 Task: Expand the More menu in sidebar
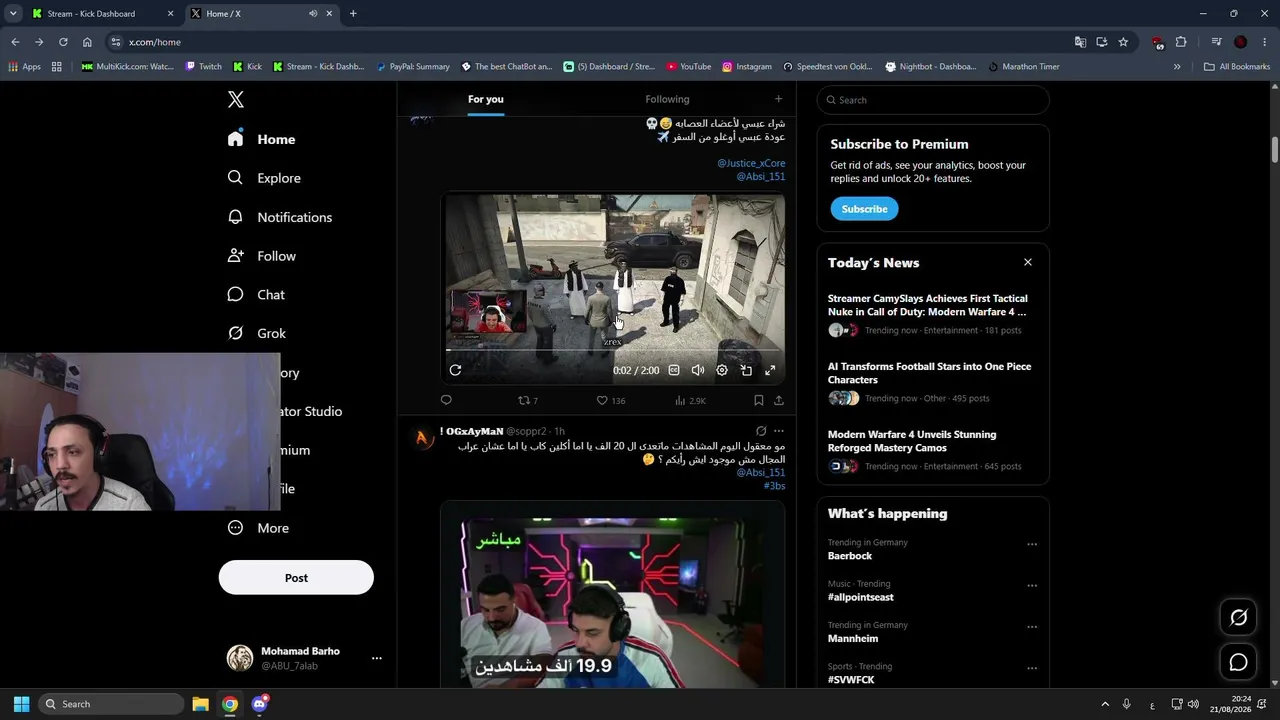(x=258, y=528)
